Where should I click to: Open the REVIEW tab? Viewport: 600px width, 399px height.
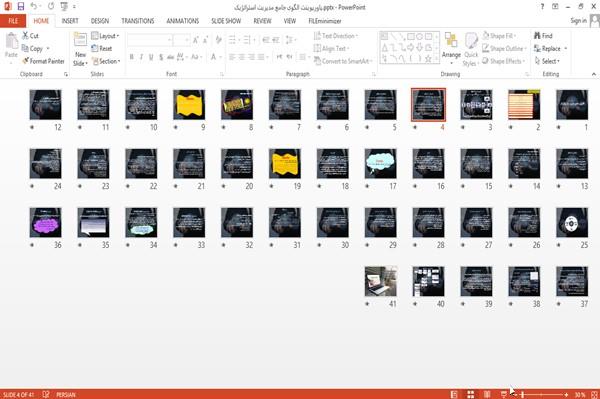pyautogui.click(x=262, y=21)
